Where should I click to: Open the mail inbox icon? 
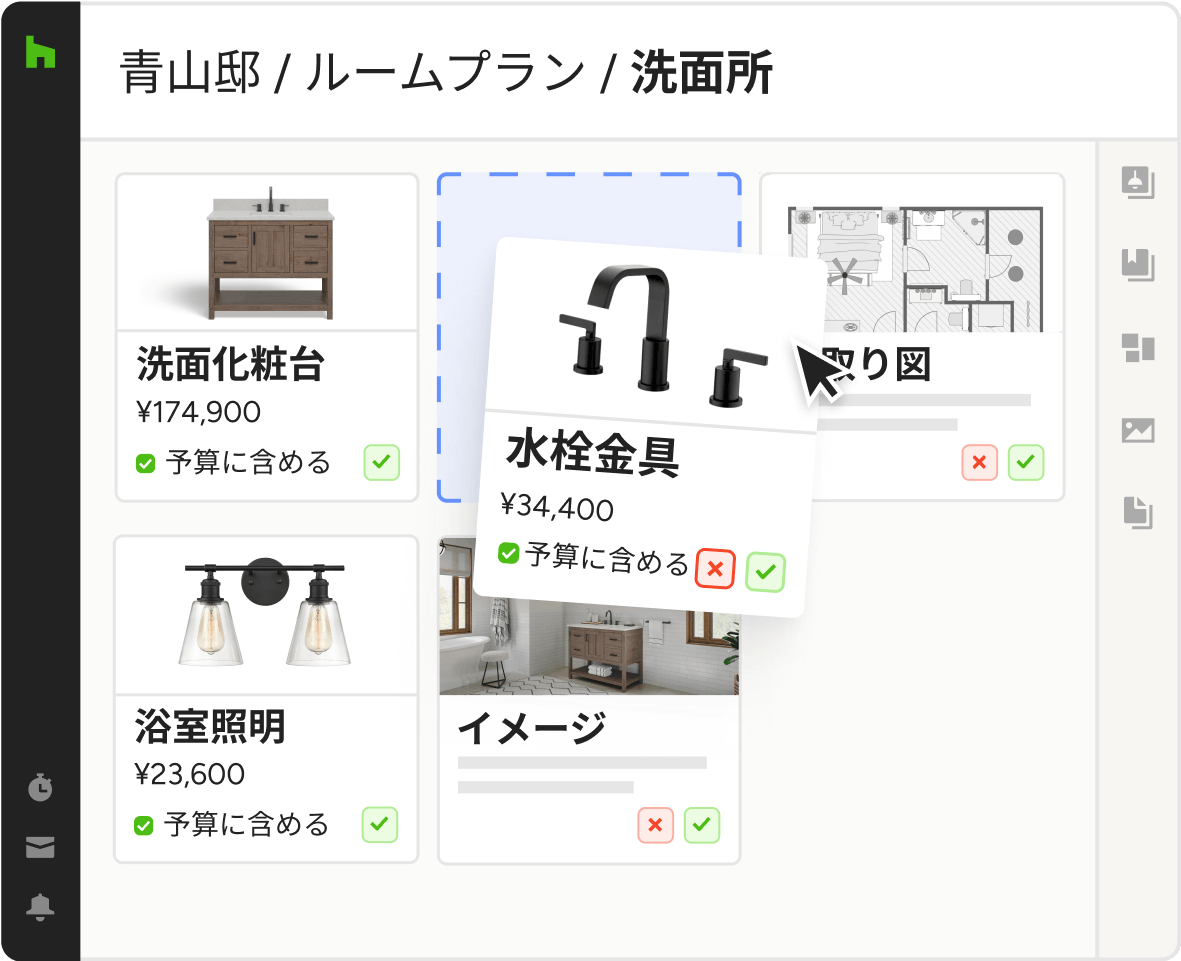(x=40, y=847)
